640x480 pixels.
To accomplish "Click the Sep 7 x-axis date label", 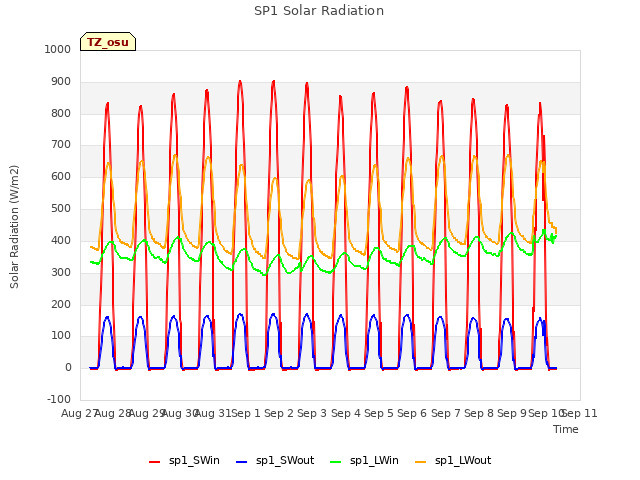I will (446, 413).
